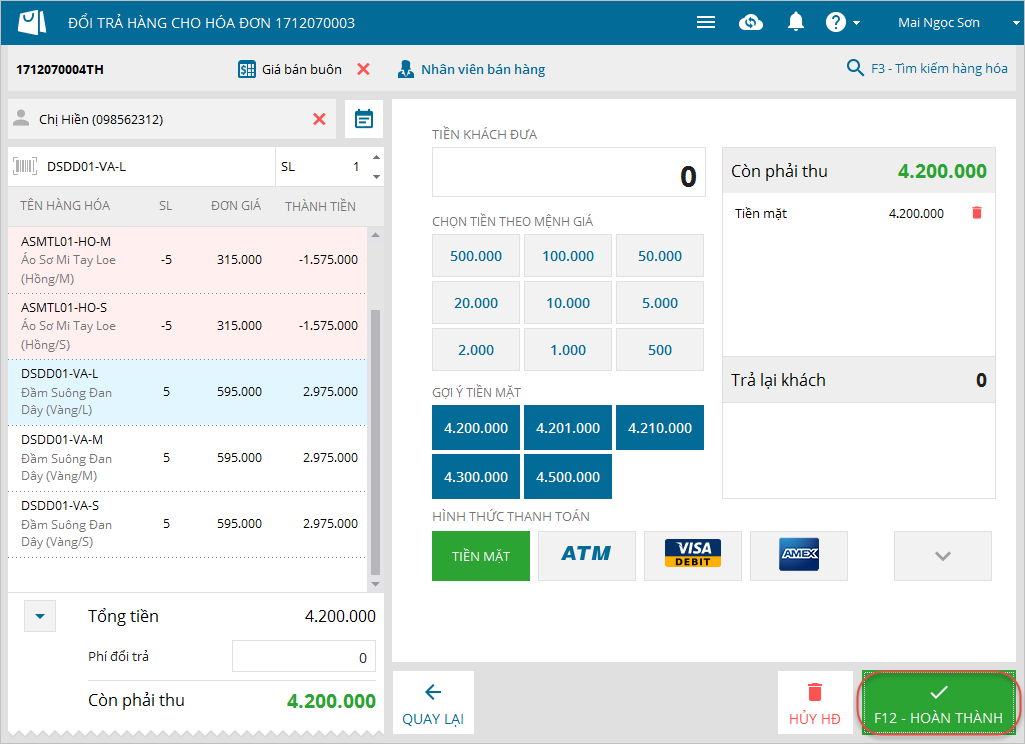Pick the 500.000 denomination

476,256
